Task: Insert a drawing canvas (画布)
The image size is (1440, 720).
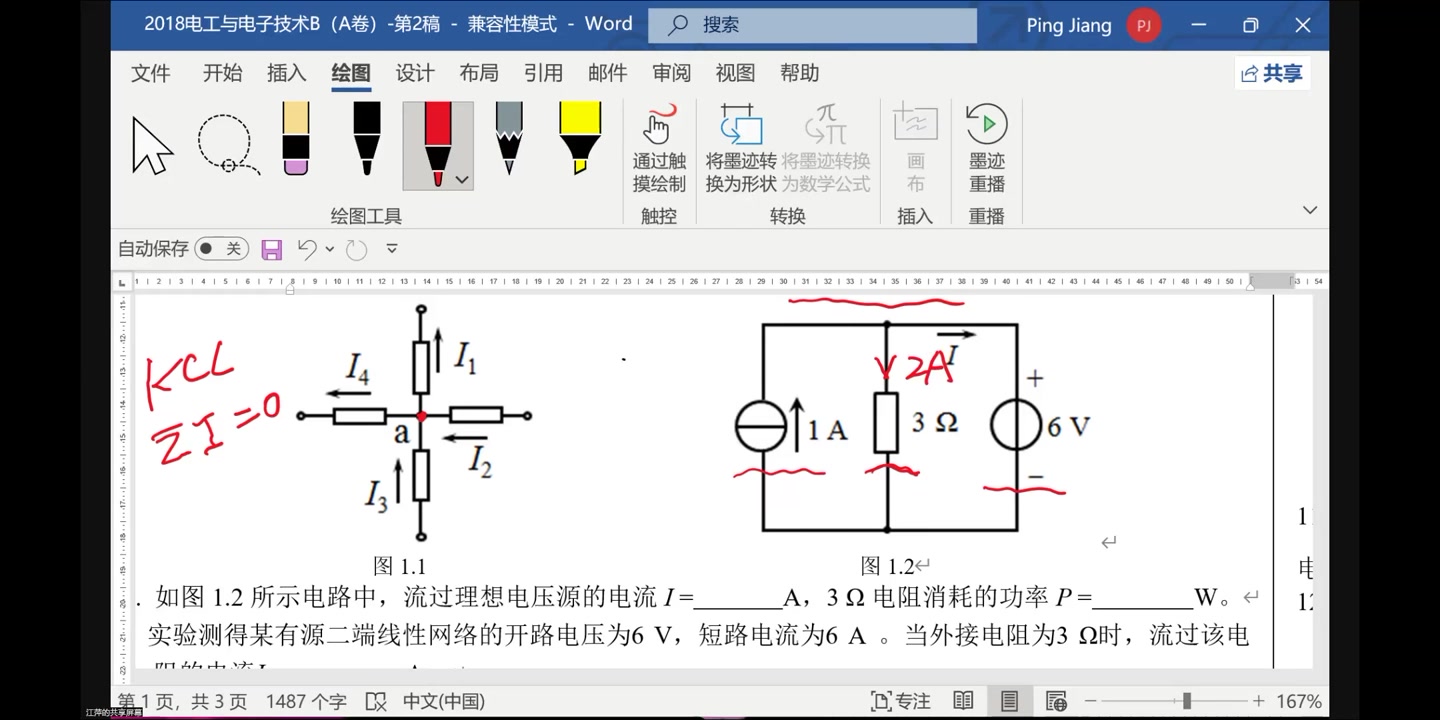Action: 915,148
